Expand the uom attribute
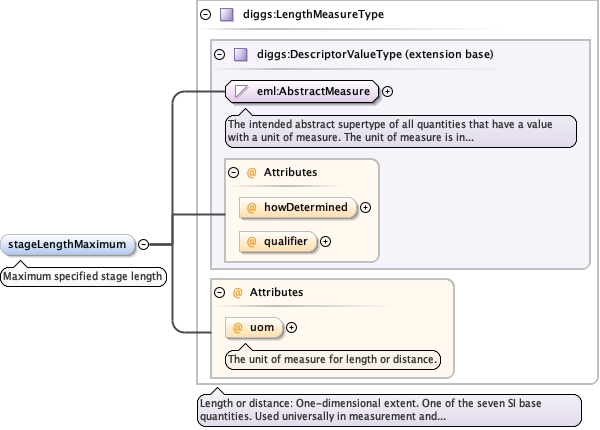The width and height of the screenshot is (600, 430). click(292, 327)
